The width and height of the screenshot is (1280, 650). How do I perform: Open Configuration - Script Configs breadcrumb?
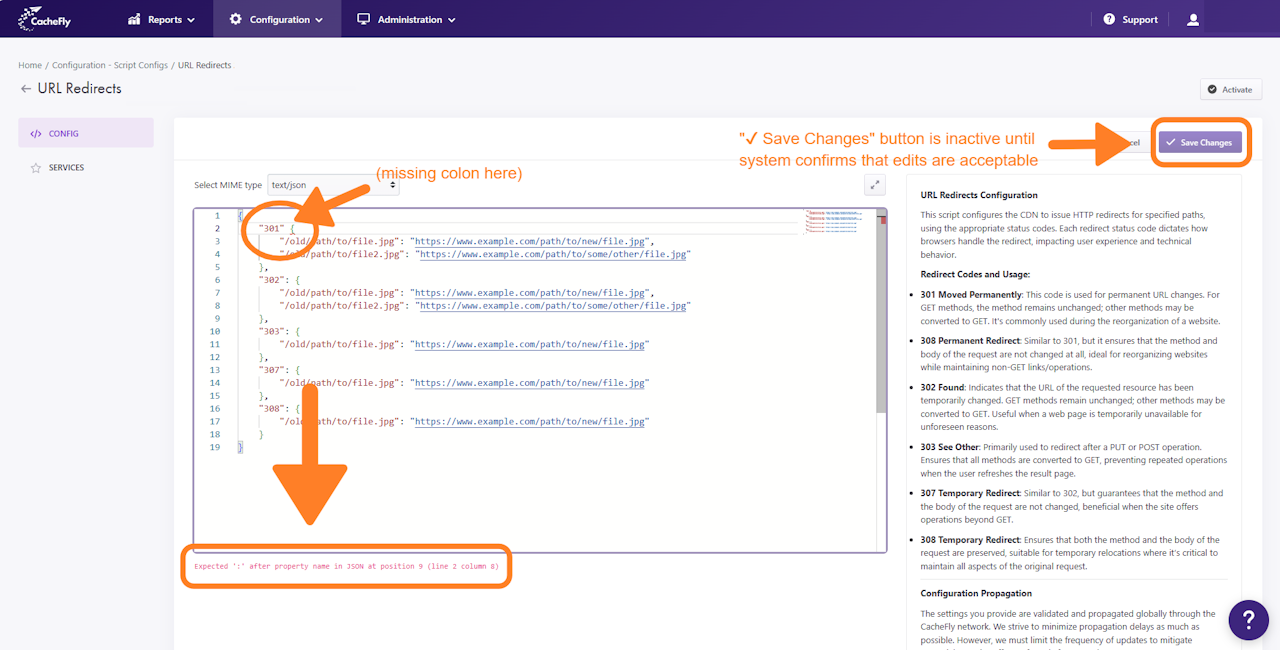pyautogui.click(x=110, y=66)
